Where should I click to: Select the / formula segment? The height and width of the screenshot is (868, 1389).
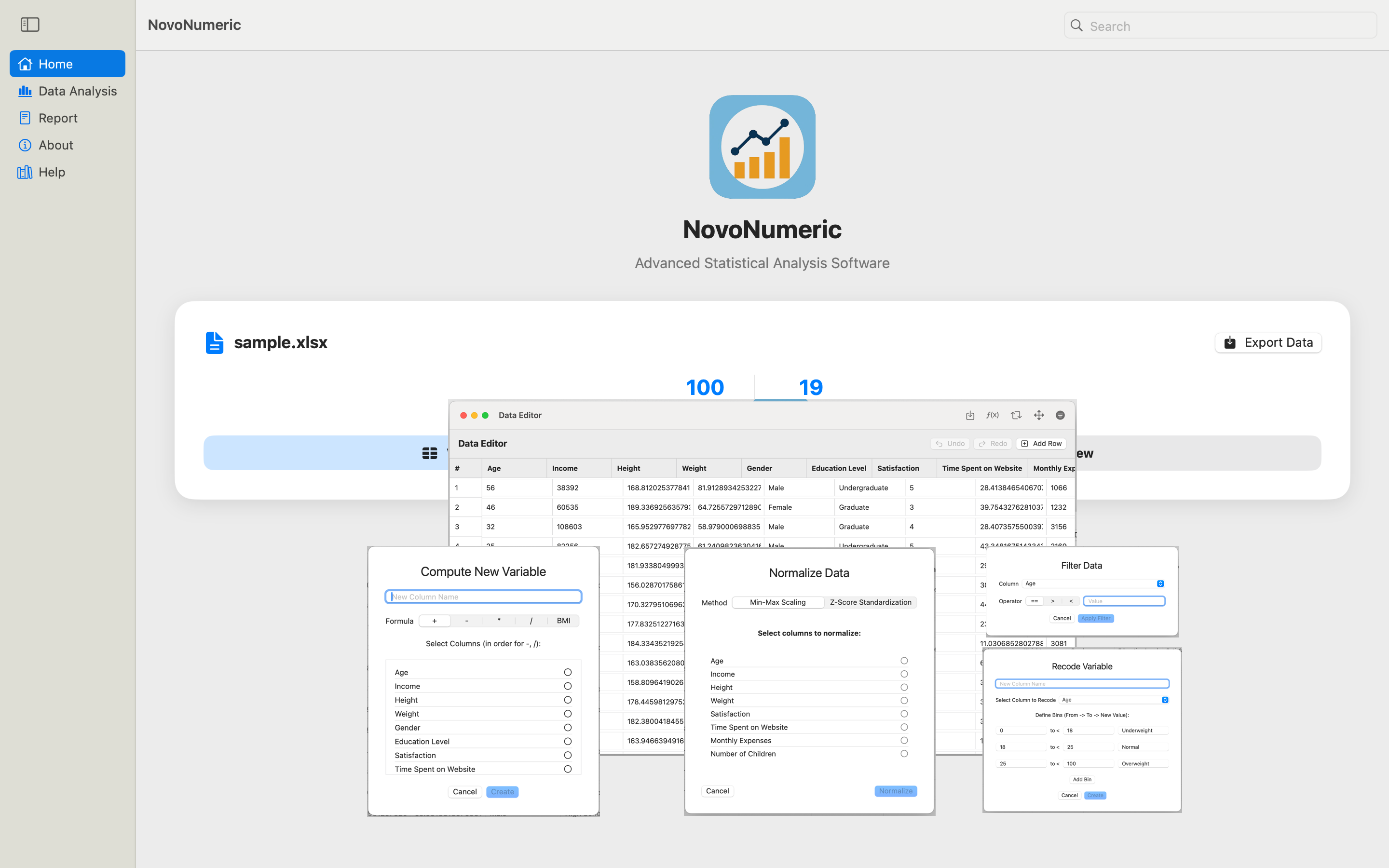click(531, 621)
